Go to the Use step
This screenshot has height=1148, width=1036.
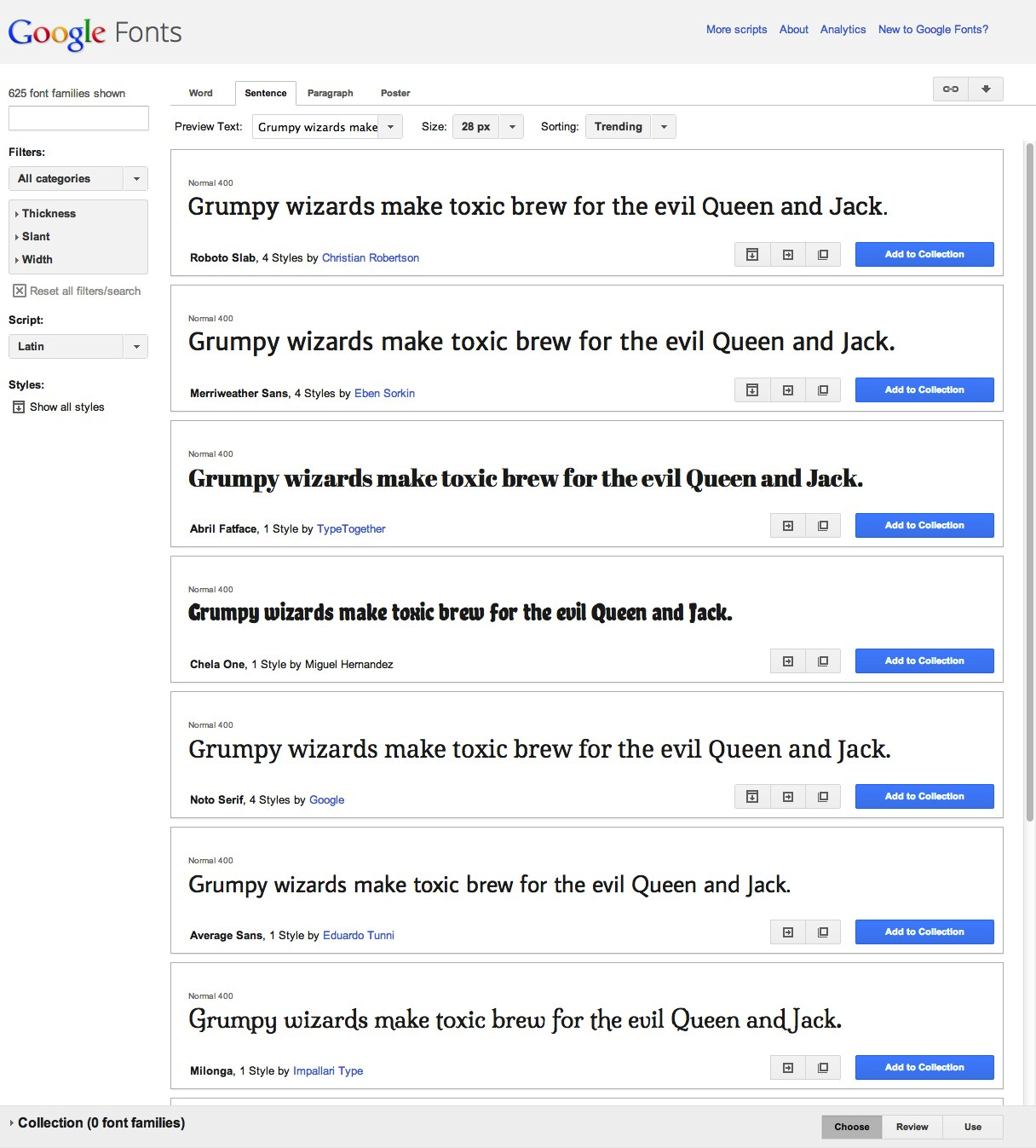pos(973,1127)
